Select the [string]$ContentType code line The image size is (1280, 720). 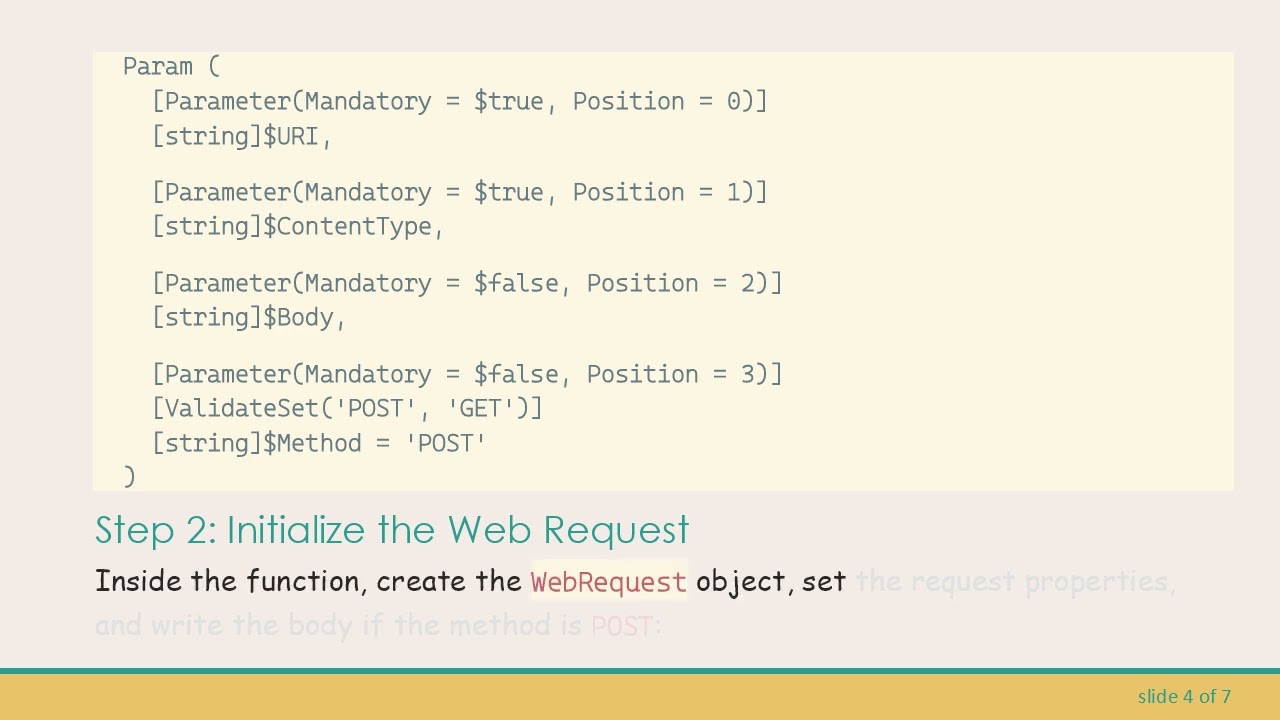pos(297,227)
